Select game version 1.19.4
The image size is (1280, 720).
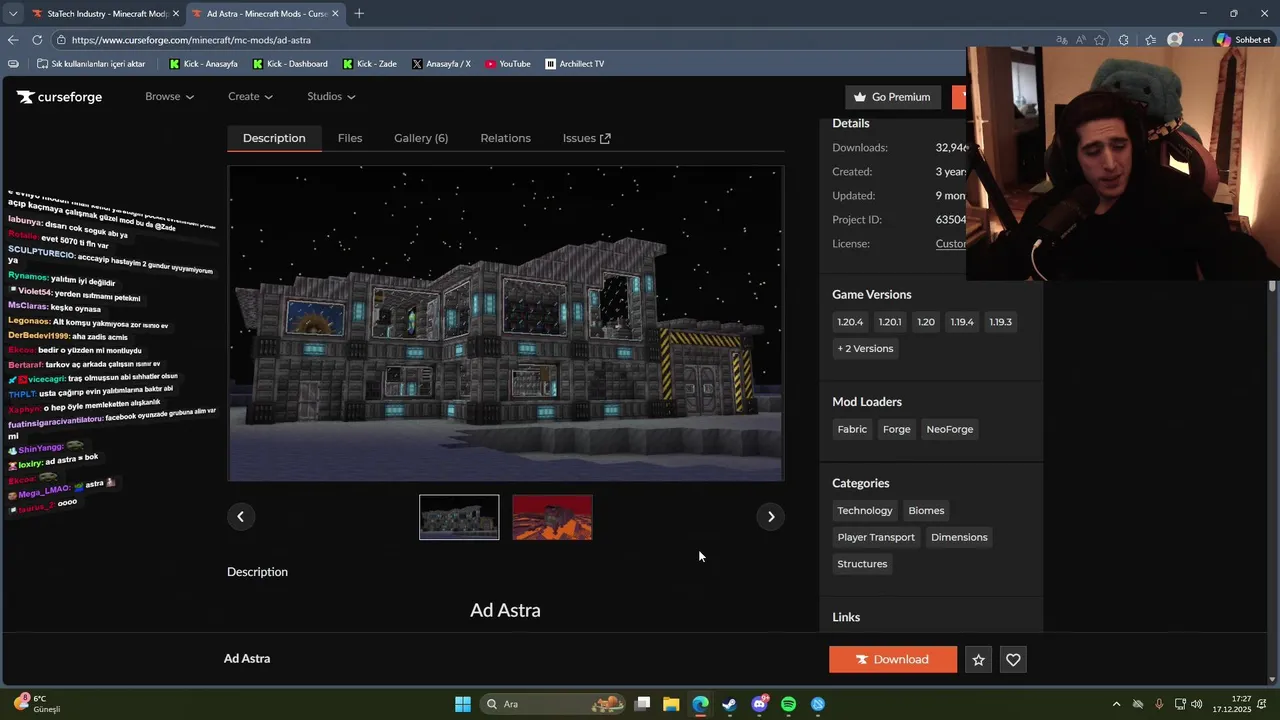pos(962,322)
